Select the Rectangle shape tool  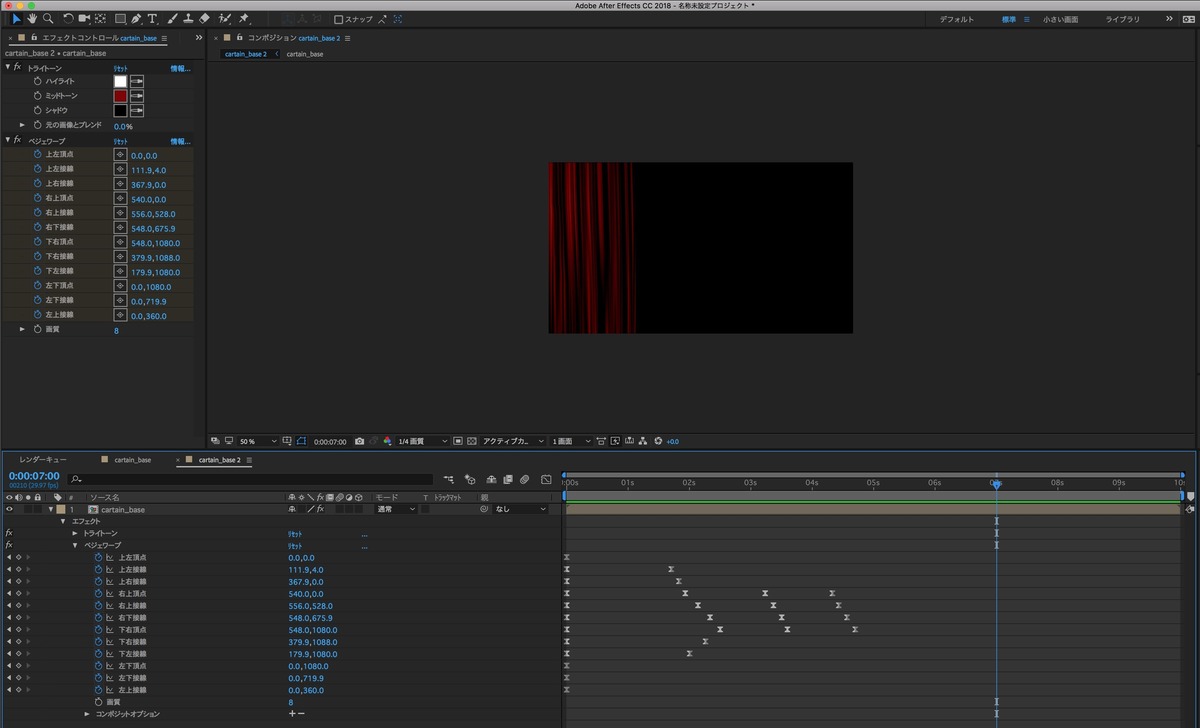click(x=120, y=19)
